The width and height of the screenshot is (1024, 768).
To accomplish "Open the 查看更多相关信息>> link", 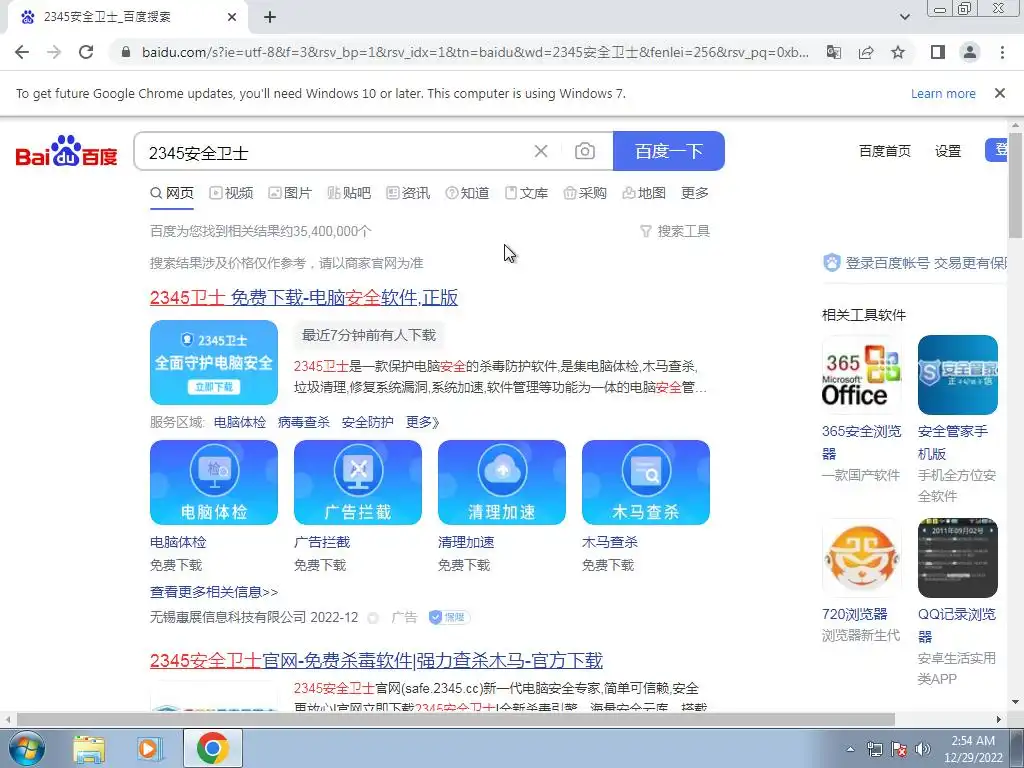I will click(214, 592).
